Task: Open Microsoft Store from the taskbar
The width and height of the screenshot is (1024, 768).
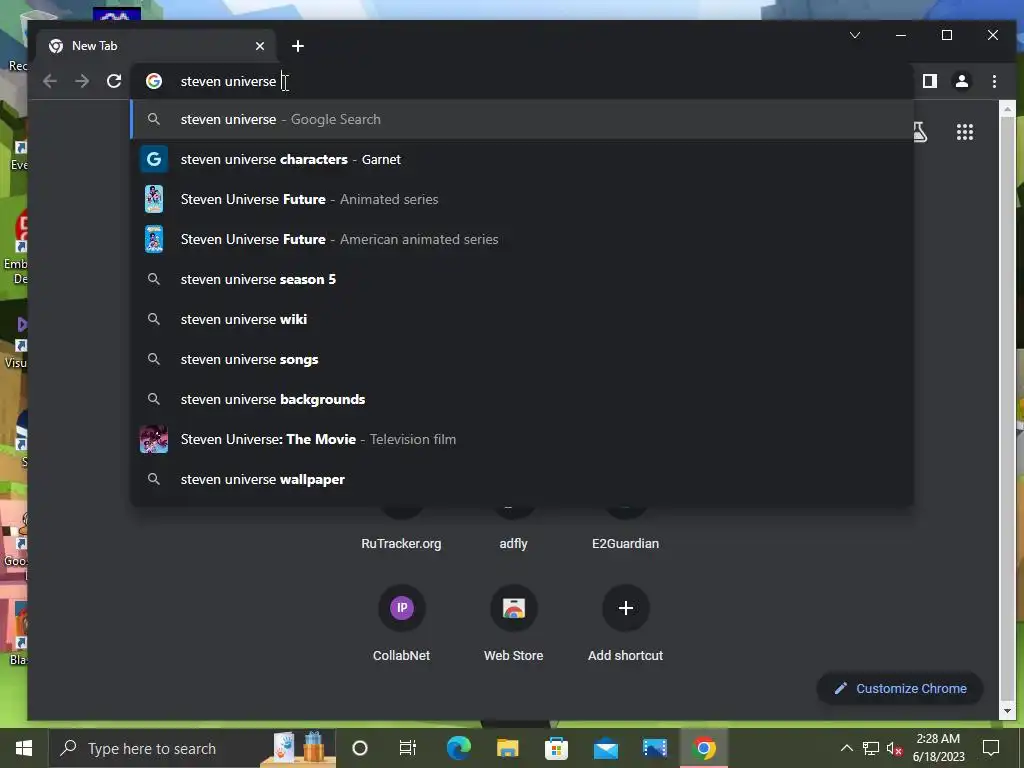Action: [x=556, y=748]
